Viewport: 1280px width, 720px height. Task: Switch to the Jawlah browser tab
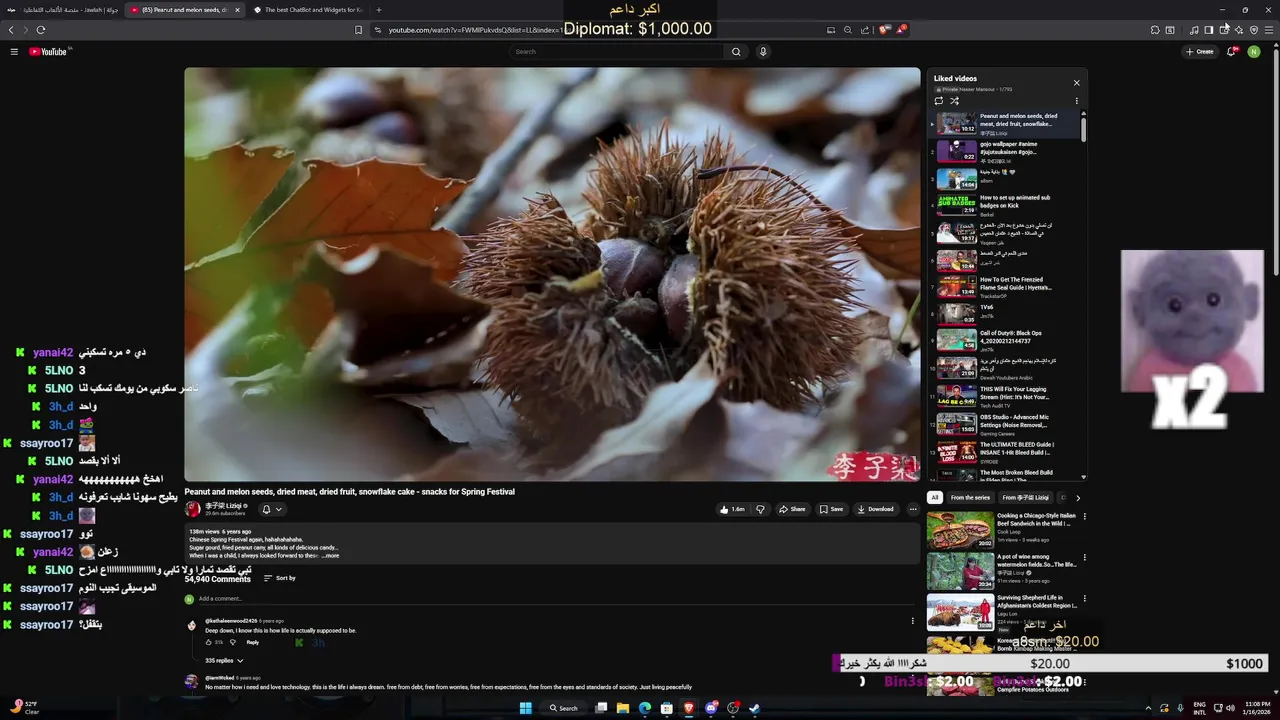point(62,10)
